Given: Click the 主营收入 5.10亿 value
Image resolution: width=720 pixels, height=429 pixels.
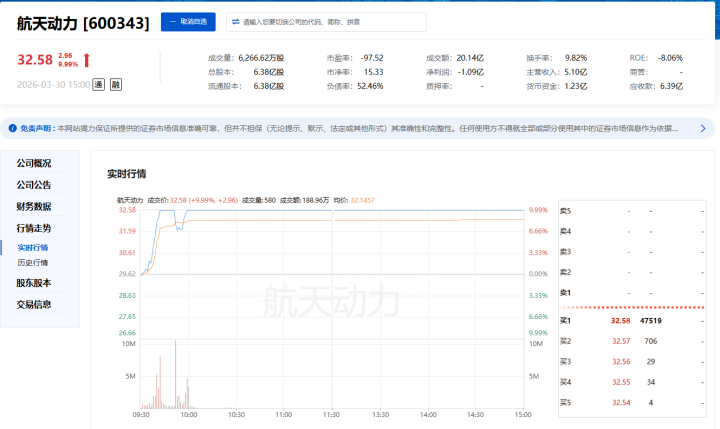Looking at the screenshot, I should point(576,72).
